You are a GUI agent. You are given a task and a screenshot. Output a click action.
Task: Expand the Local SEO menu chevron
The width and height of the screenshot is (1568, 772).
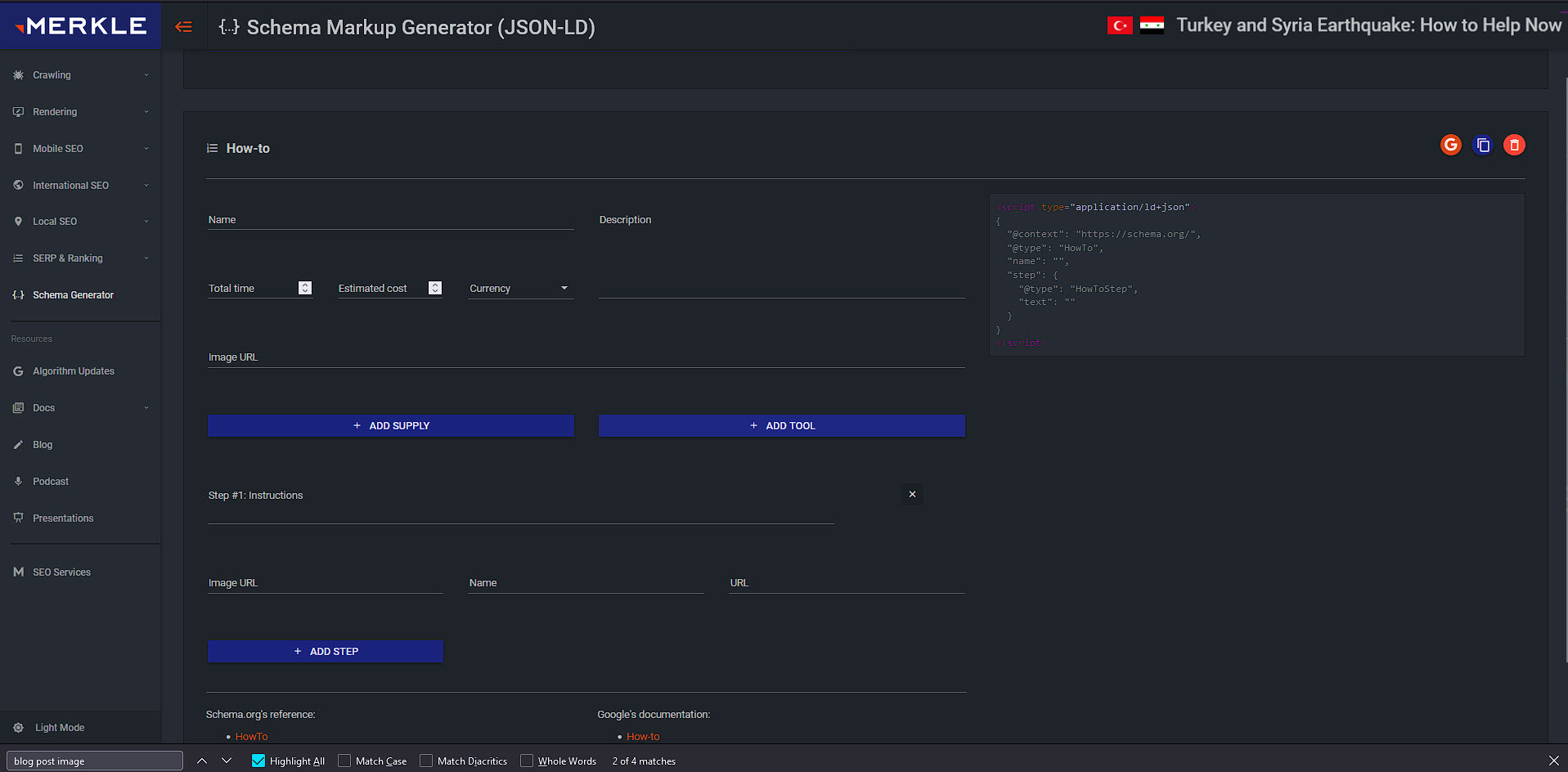point(146,221)
